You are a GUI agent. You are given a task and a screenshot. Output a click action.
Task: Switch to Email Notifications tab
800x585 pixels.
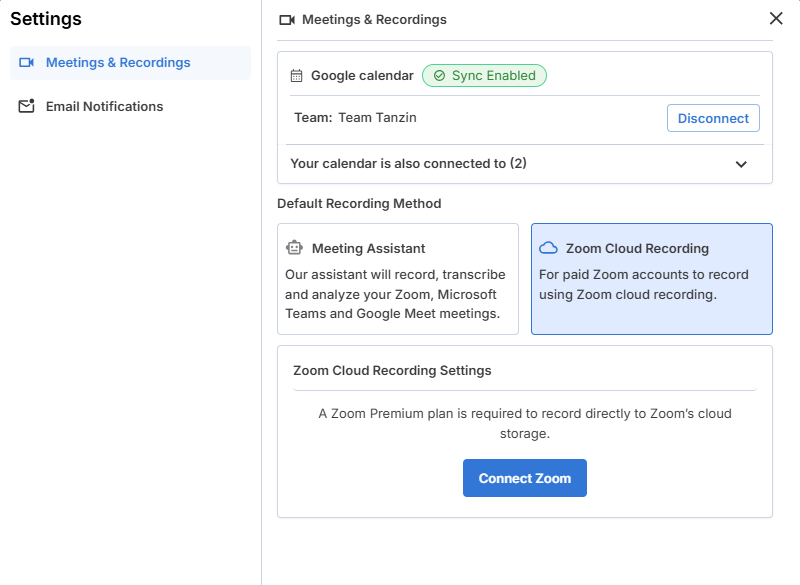(104, 107)
